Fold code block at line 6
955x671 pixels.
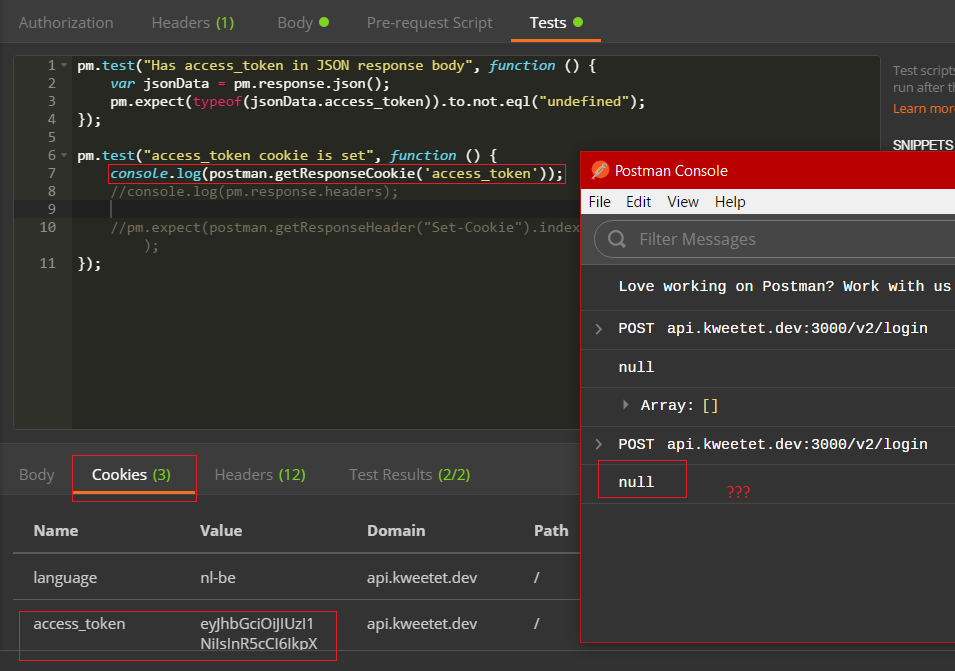[64, 155]
